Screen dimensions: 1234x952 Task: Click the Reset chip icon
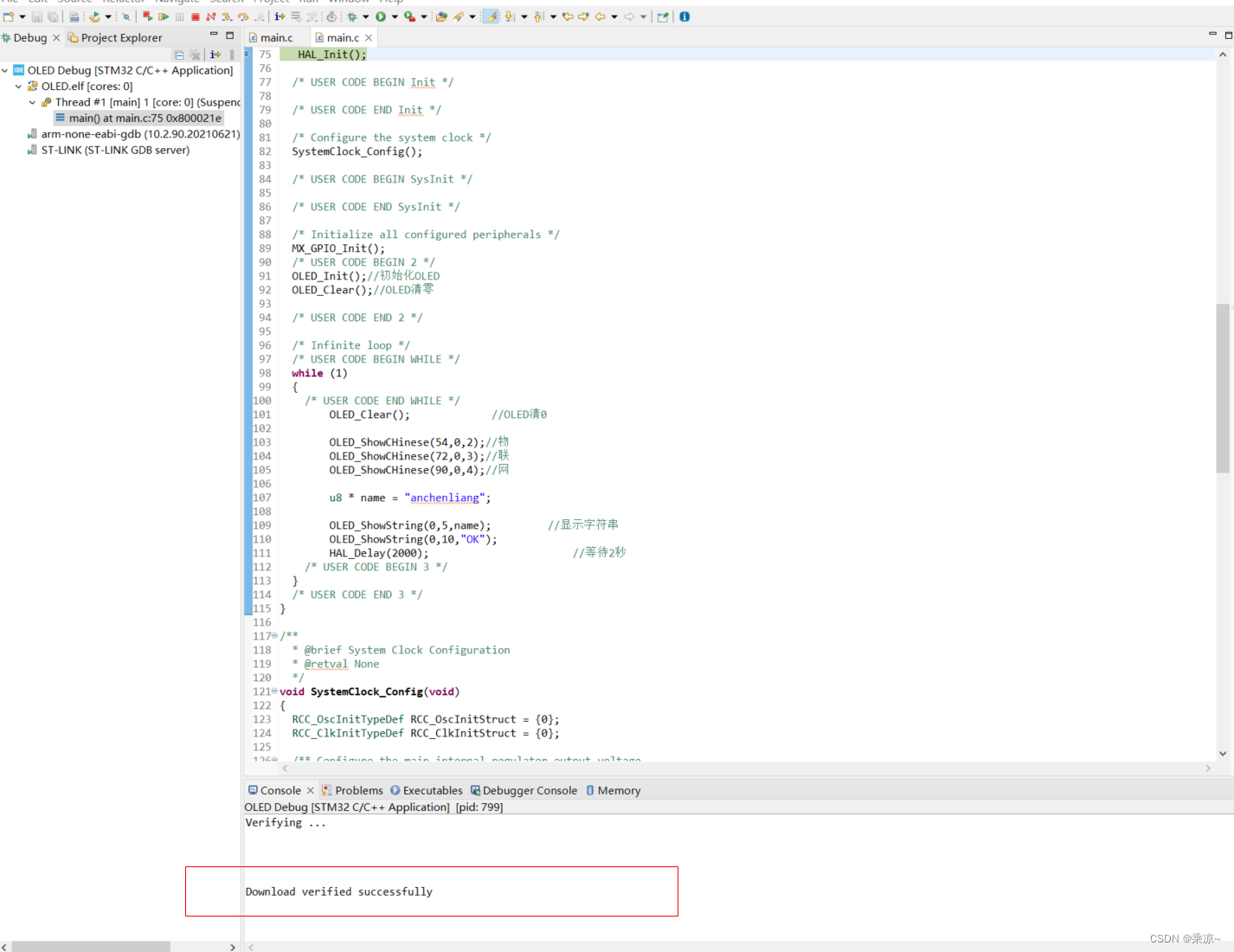(331, 16)
